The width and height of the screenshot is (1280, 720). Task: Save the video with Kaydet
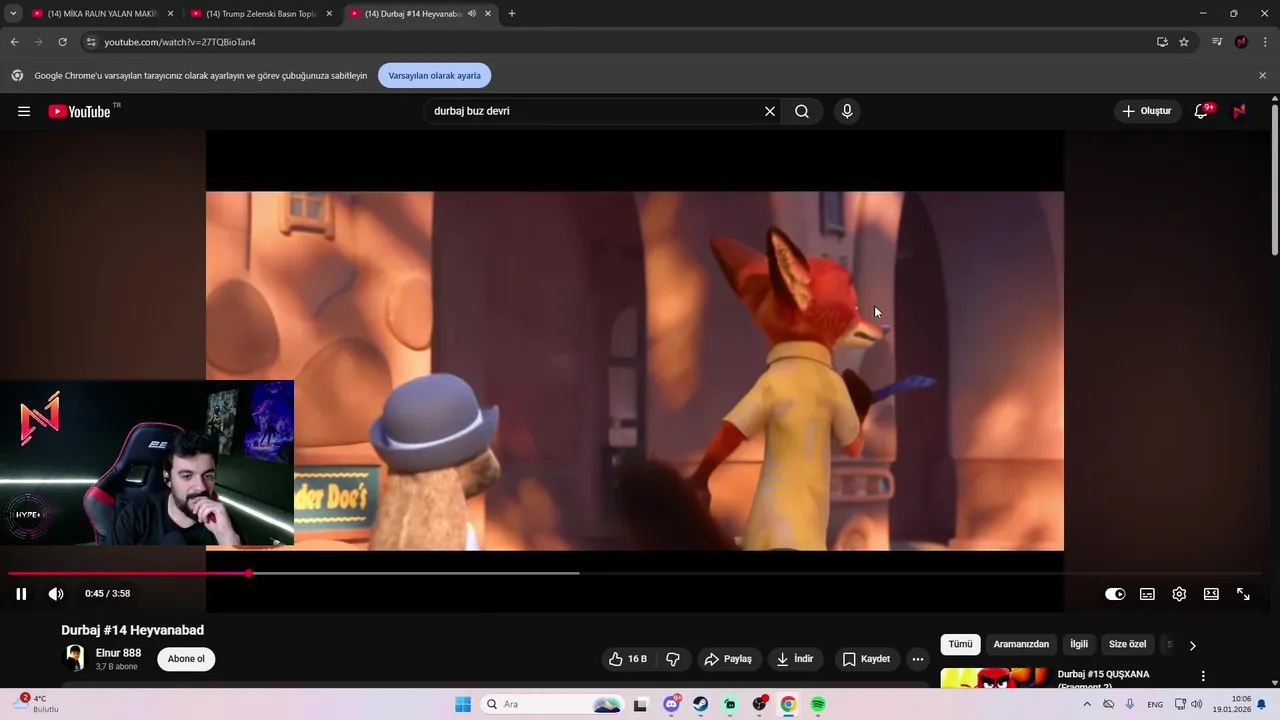tap(866, 659)
